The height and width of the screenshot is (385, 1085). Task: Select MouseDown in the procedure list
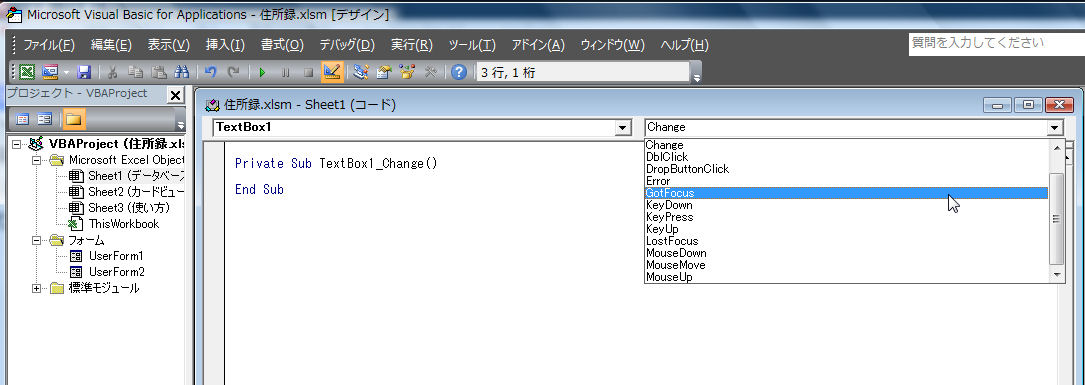coord(846,253)
